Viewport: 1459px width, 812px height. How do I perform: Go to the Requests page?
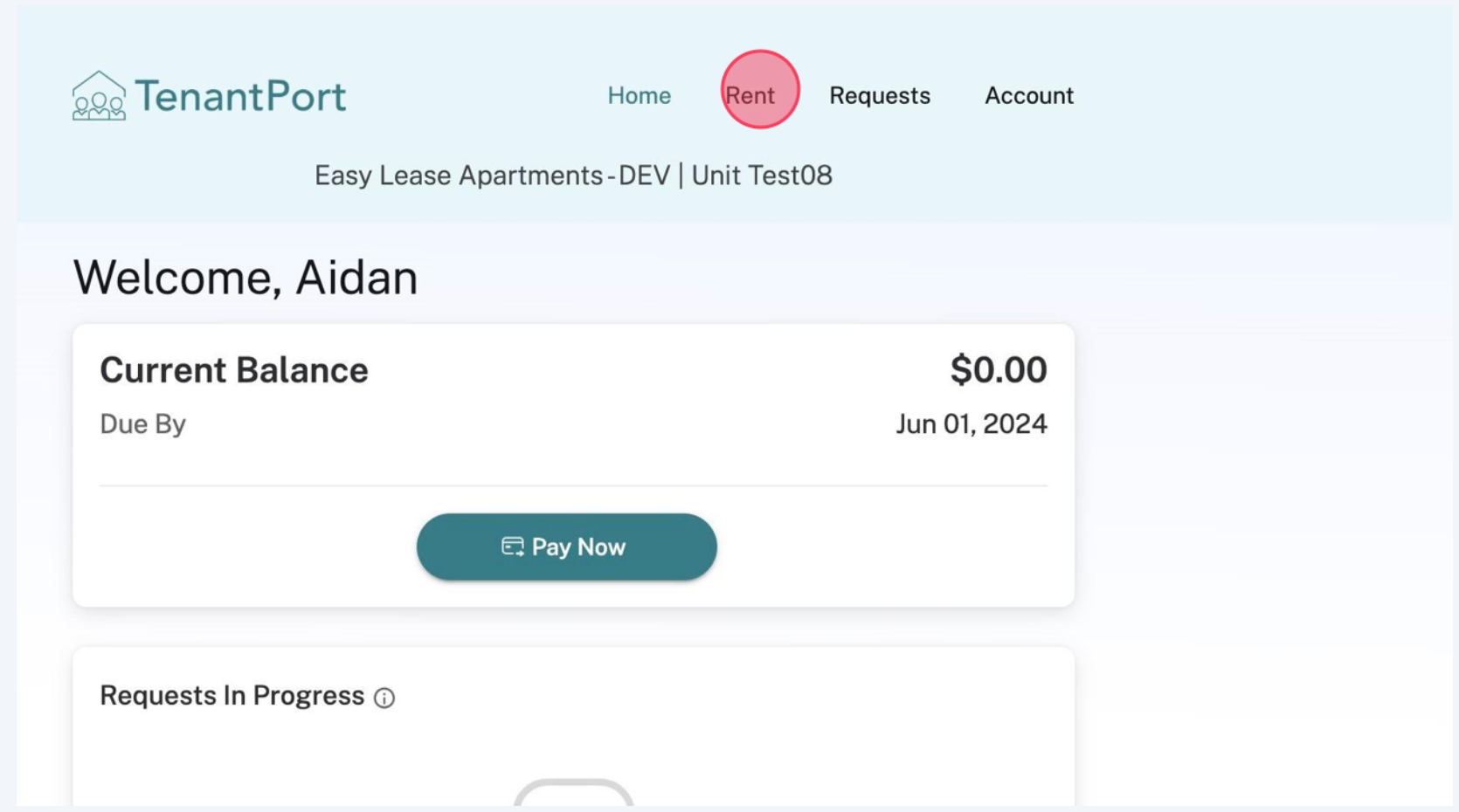[x=880, y=95]
